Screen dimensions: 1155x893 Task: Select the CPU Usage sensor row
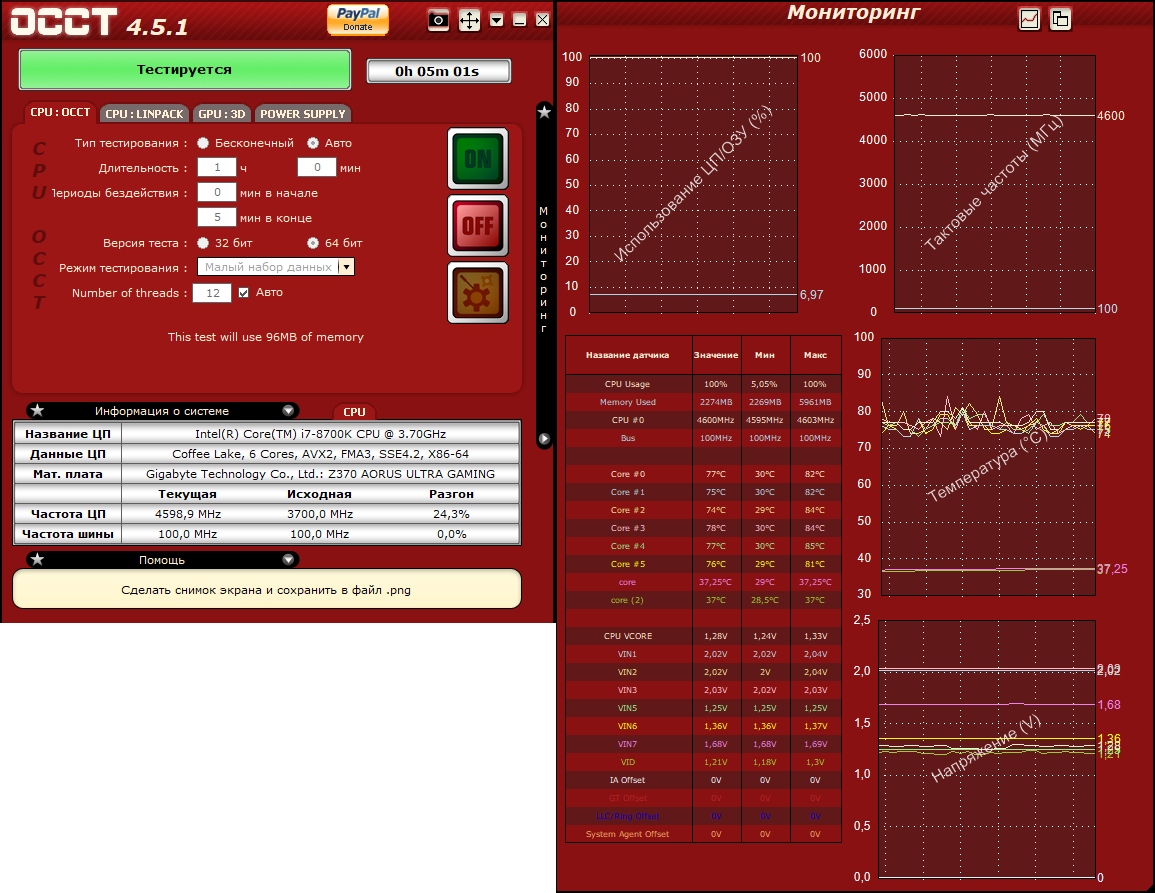tap(703, 384)
